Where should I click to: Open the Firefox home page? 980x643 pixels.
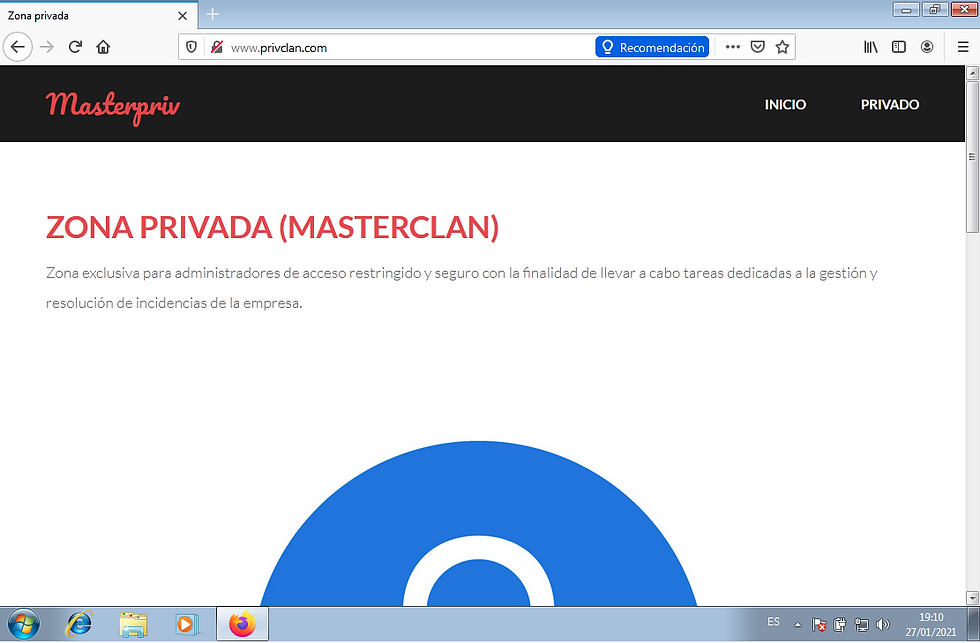point(103,47)
